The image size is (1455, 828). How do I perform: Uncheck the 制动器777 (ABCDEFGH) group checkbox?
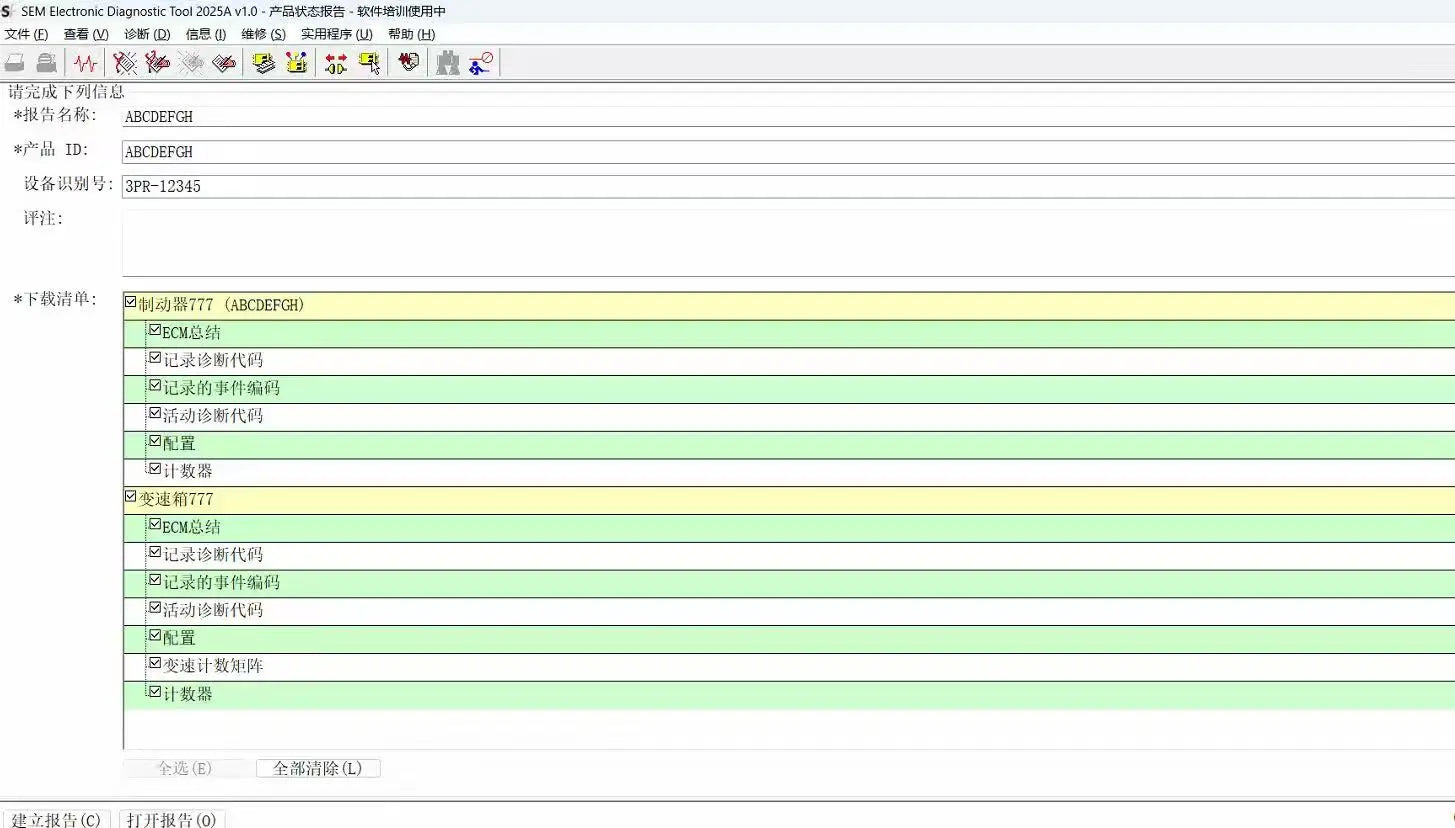click(130, 302)
